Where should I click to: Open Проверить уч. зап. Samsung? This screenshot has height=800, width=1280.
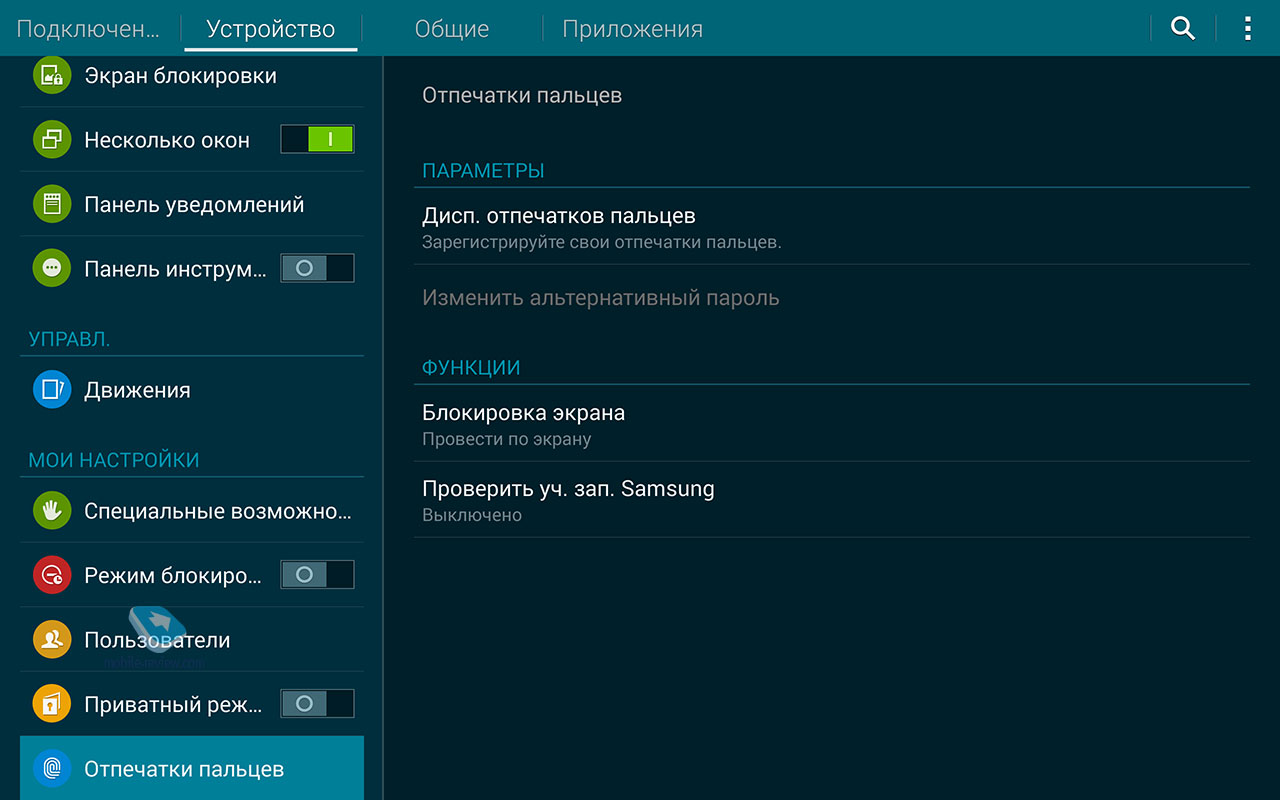click(x=832, y=500)
